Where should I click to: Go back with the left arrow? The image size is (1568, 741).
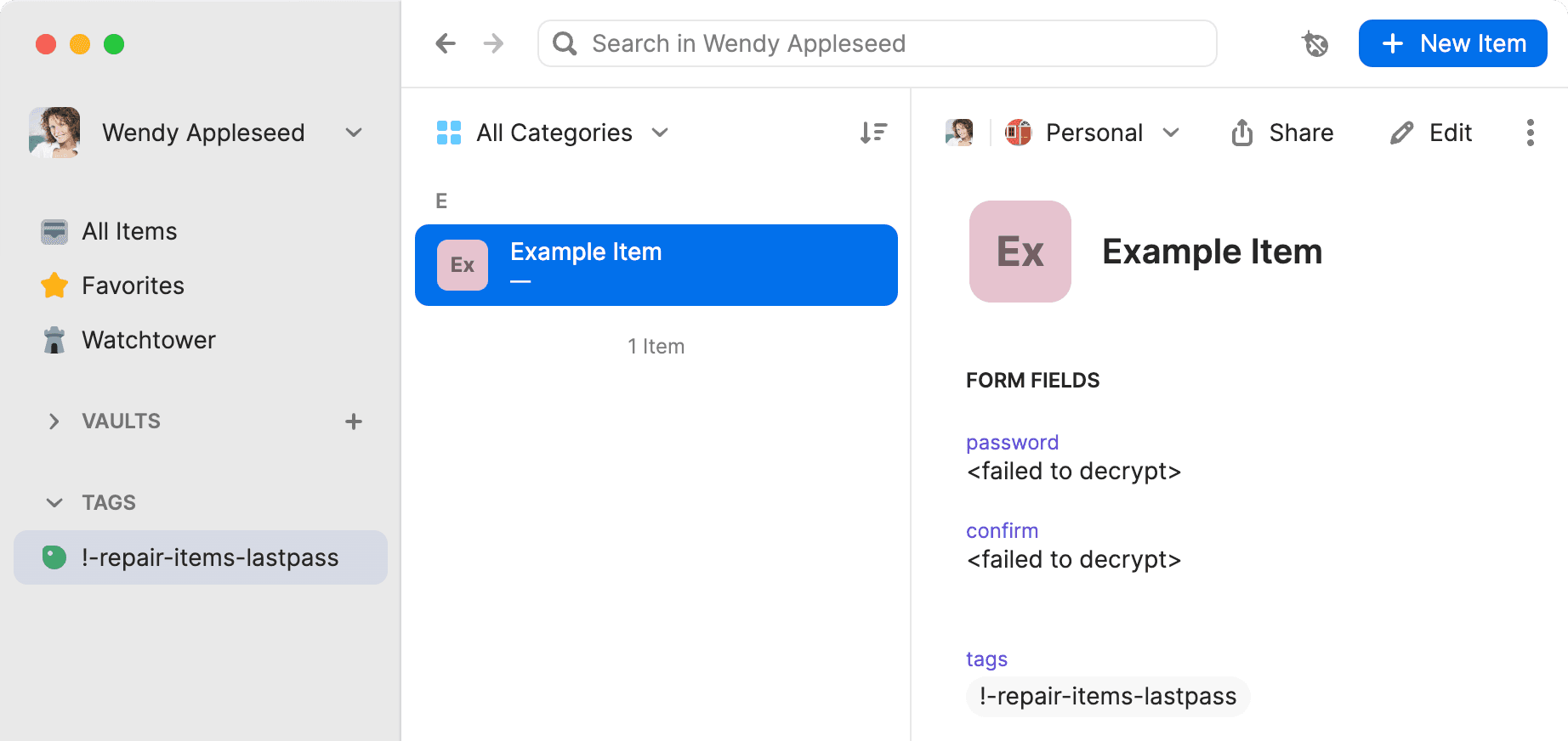pyautogui.click(x=446, y=43)
